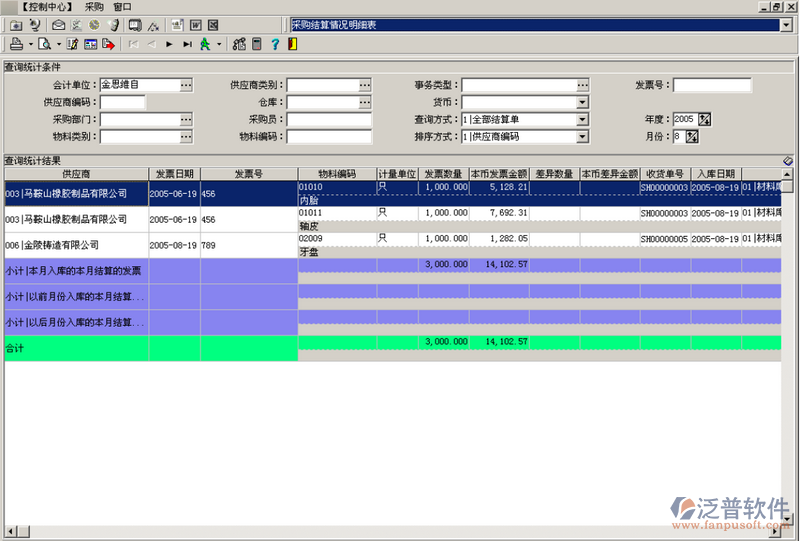This screenshot has height=541, width=800.
Task: Expand the 排序方式 dropdown list
Action: click(x=581, y=136)
